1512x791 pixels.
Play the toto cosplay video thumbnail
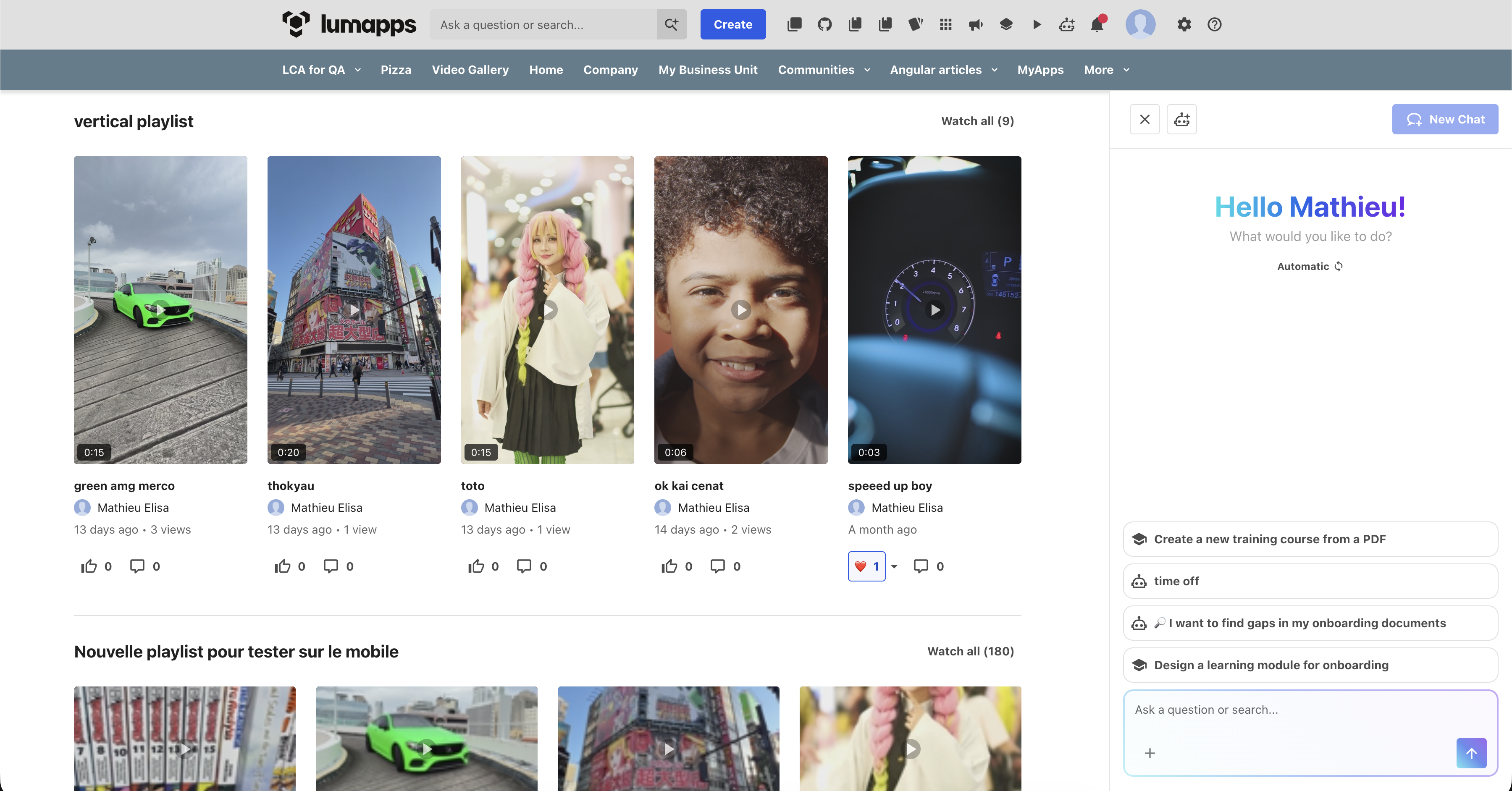click(548, 310)
